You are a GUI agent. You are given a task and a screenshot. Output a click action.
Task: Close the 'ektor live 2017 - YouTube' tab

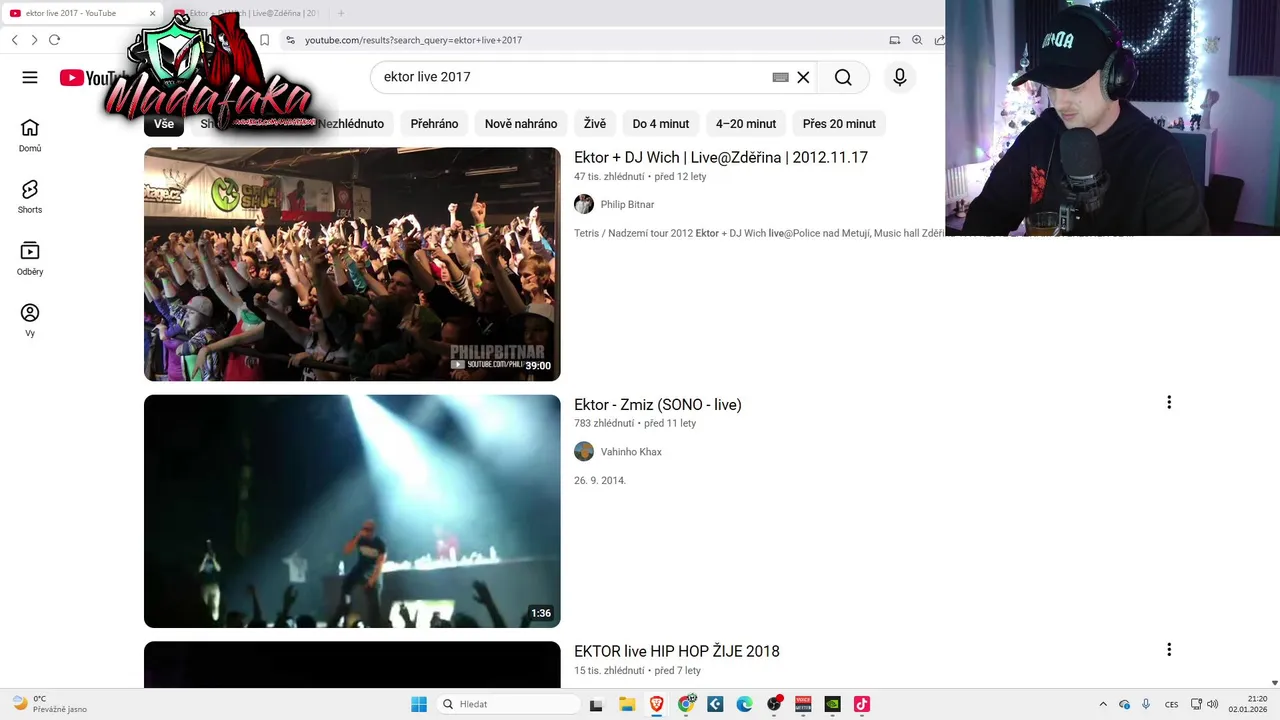click(x=153, y=13)
